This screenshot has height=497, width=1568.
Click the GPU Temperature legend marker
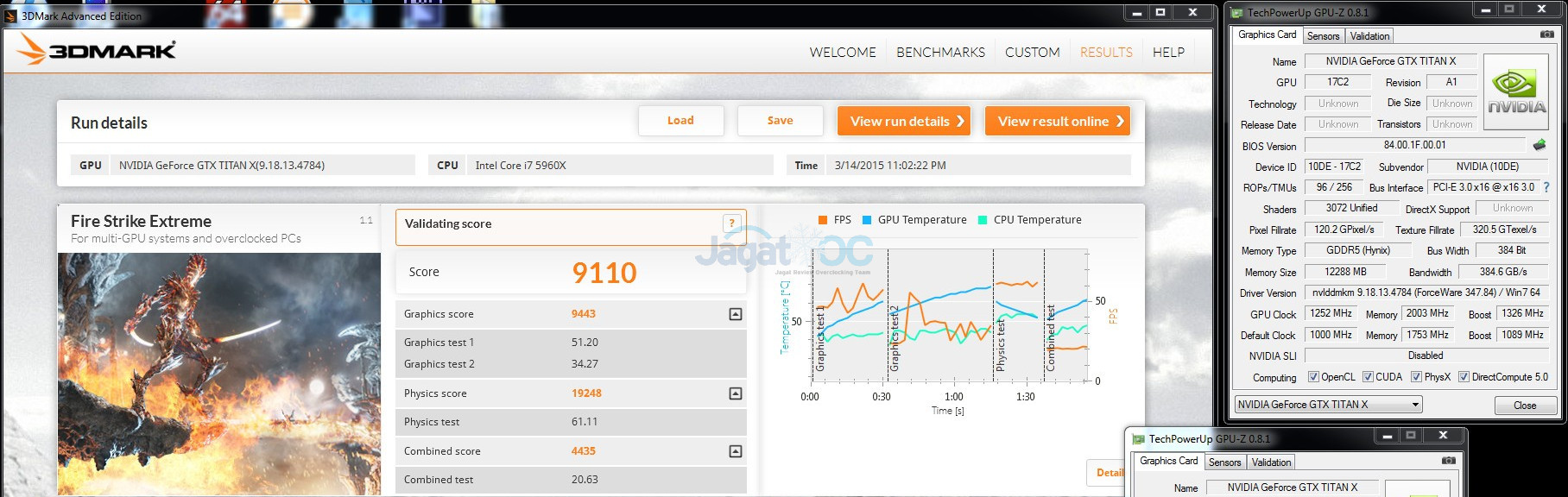pos(867,220)
